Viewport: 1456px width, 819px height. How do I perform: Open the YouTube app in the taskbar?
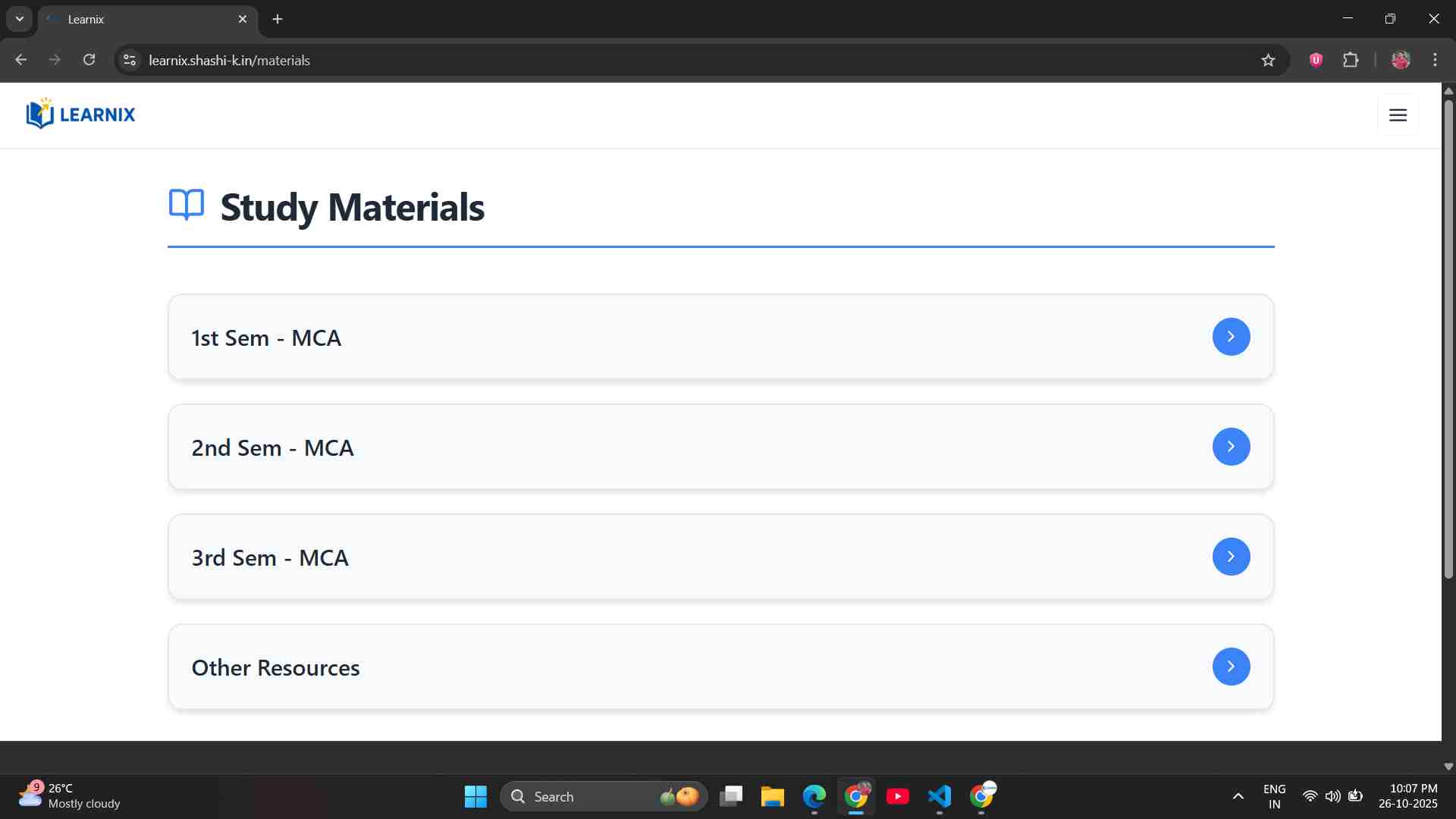897,796
